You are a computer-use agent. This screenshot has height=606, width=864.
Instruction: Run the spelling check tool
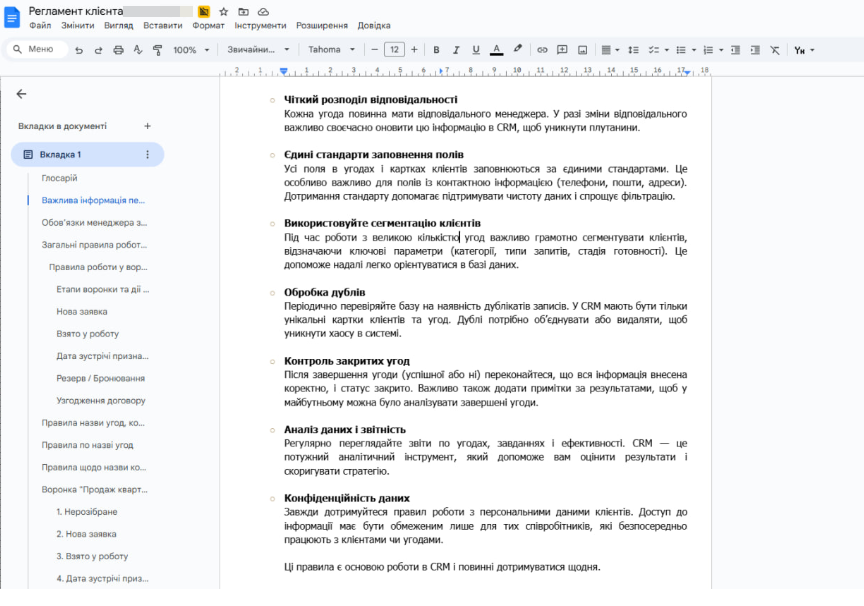[x=136, y=49]
